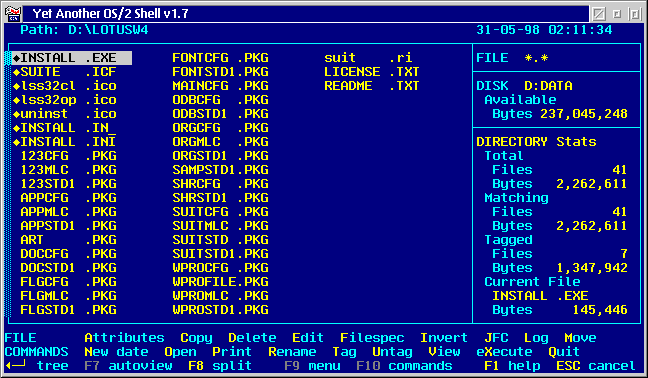Choose the Rename command
The image size is (648, 378).
click(x=292, y=352)
